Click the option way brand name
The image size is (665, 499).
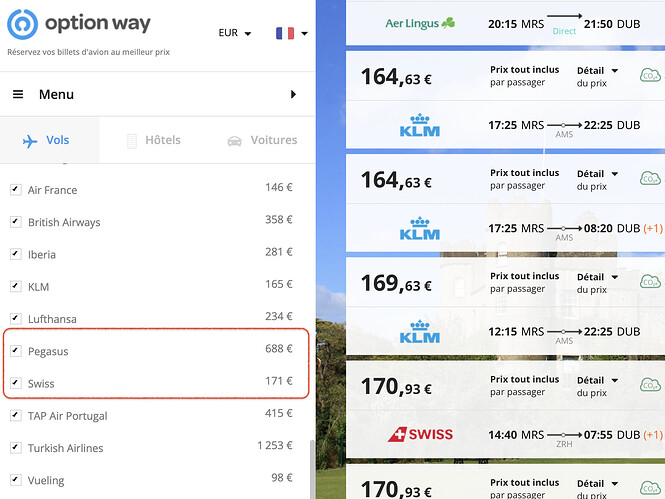[98, 23]
